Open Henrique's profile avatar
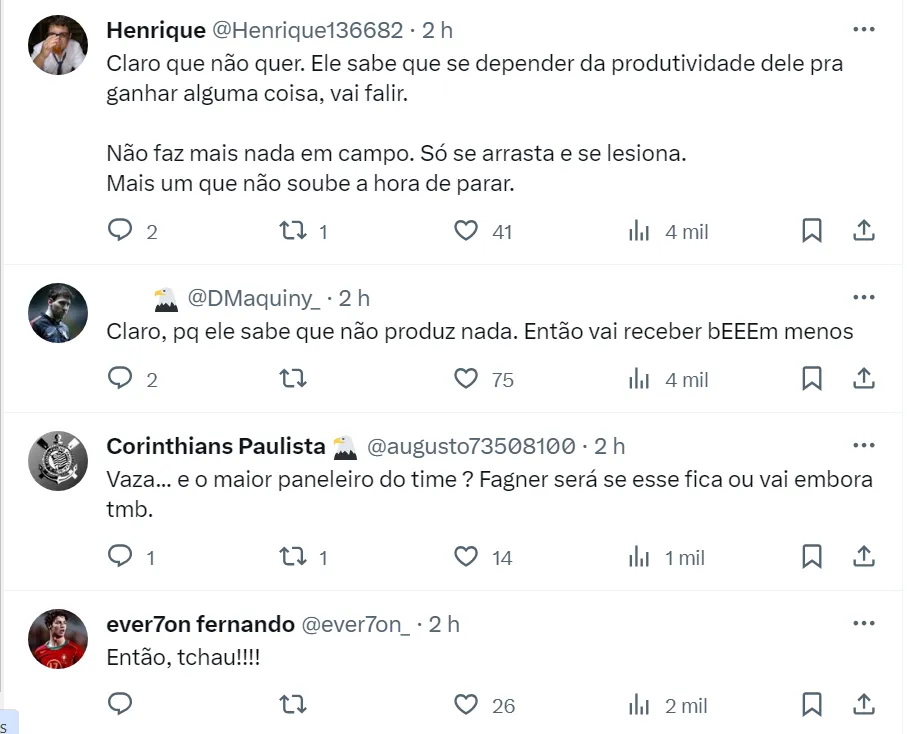This screenshot has height=734, width=907. tap(57, 45)
